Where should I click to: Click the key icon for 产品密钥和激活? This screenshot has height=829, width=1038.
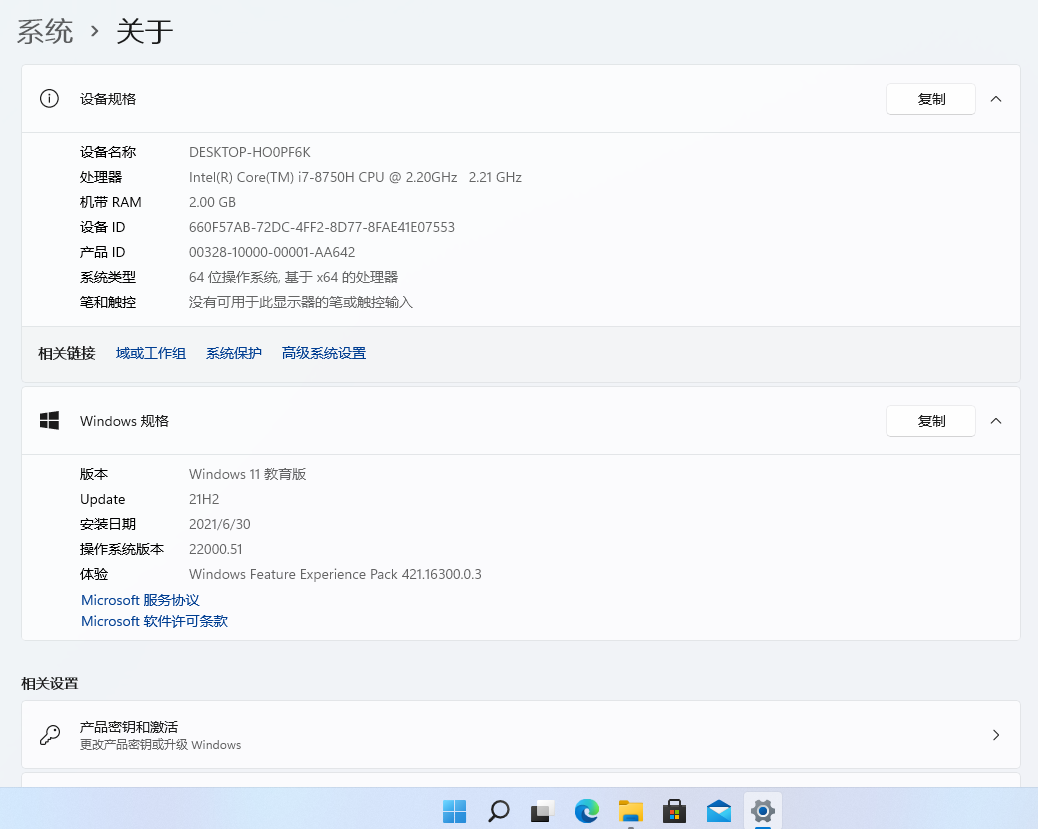(x=50, y=735)
